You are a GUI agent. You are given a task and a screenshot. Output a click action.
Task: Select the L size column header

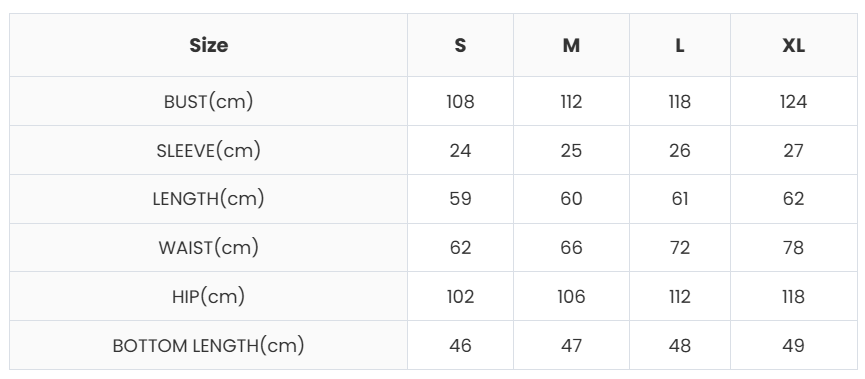[680, 45]
